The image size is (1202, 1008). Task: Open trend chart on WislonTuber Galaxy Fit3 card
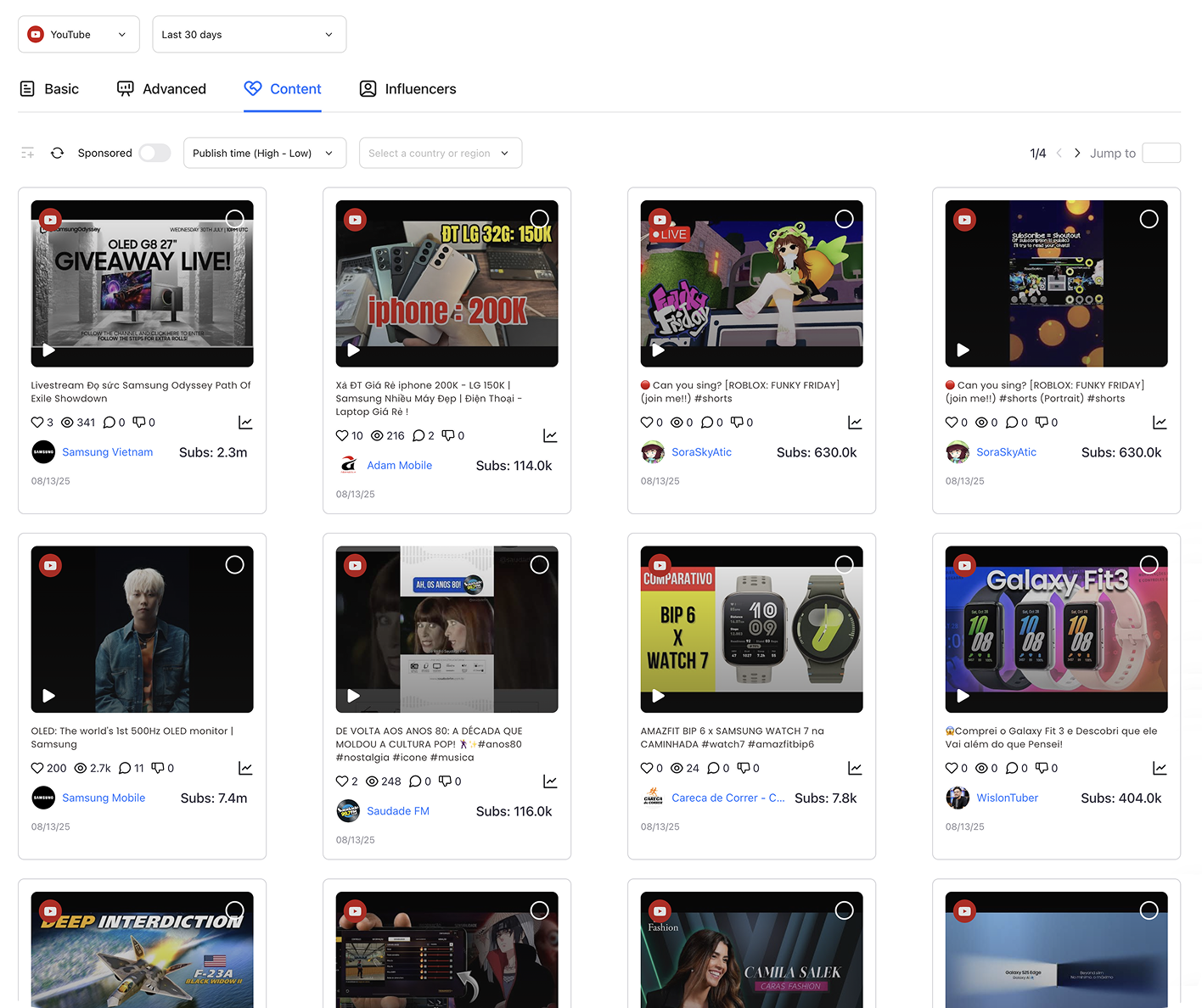pyautogui.click(x=1160, y=769)
